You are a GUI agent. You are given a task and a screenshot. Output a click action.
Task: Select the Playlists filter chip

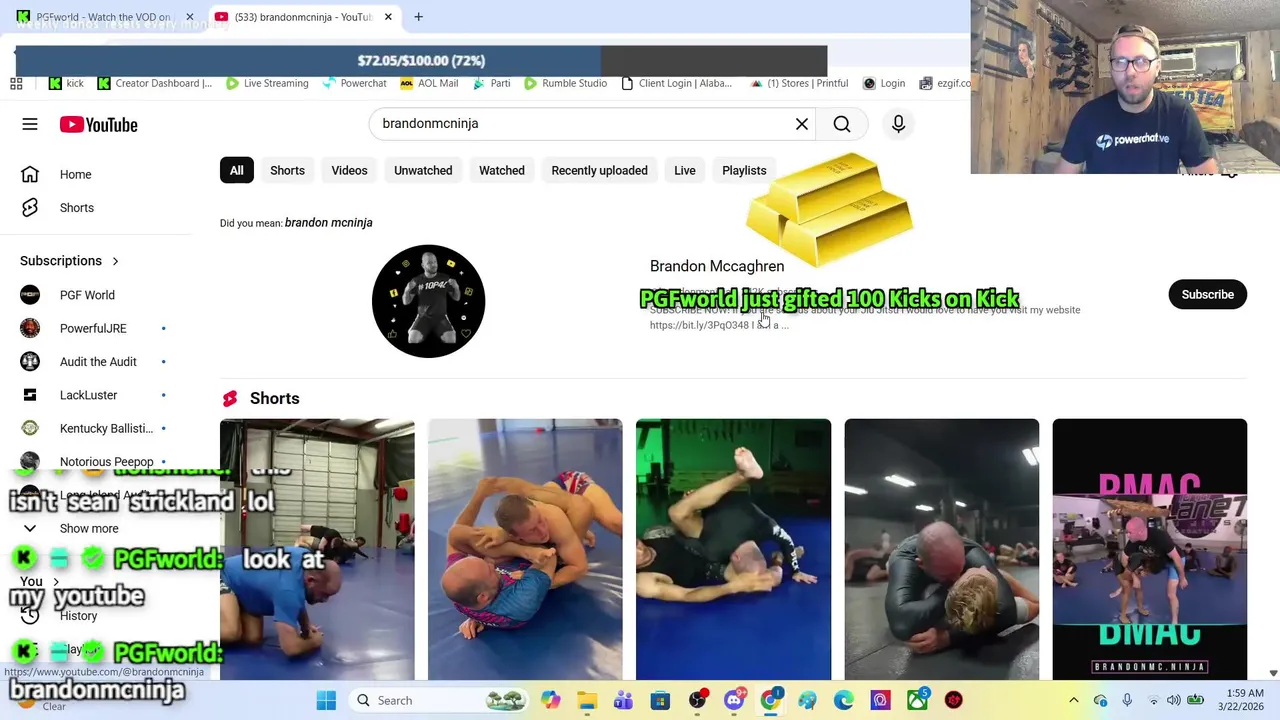point(744,170)
